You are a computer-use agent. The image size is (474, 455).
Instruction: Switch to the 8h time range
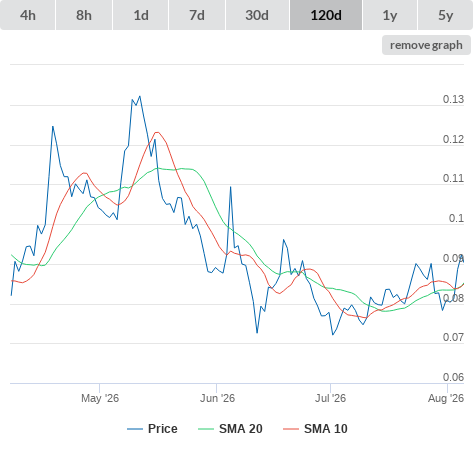pyautogui.click(x=84, y=15)
